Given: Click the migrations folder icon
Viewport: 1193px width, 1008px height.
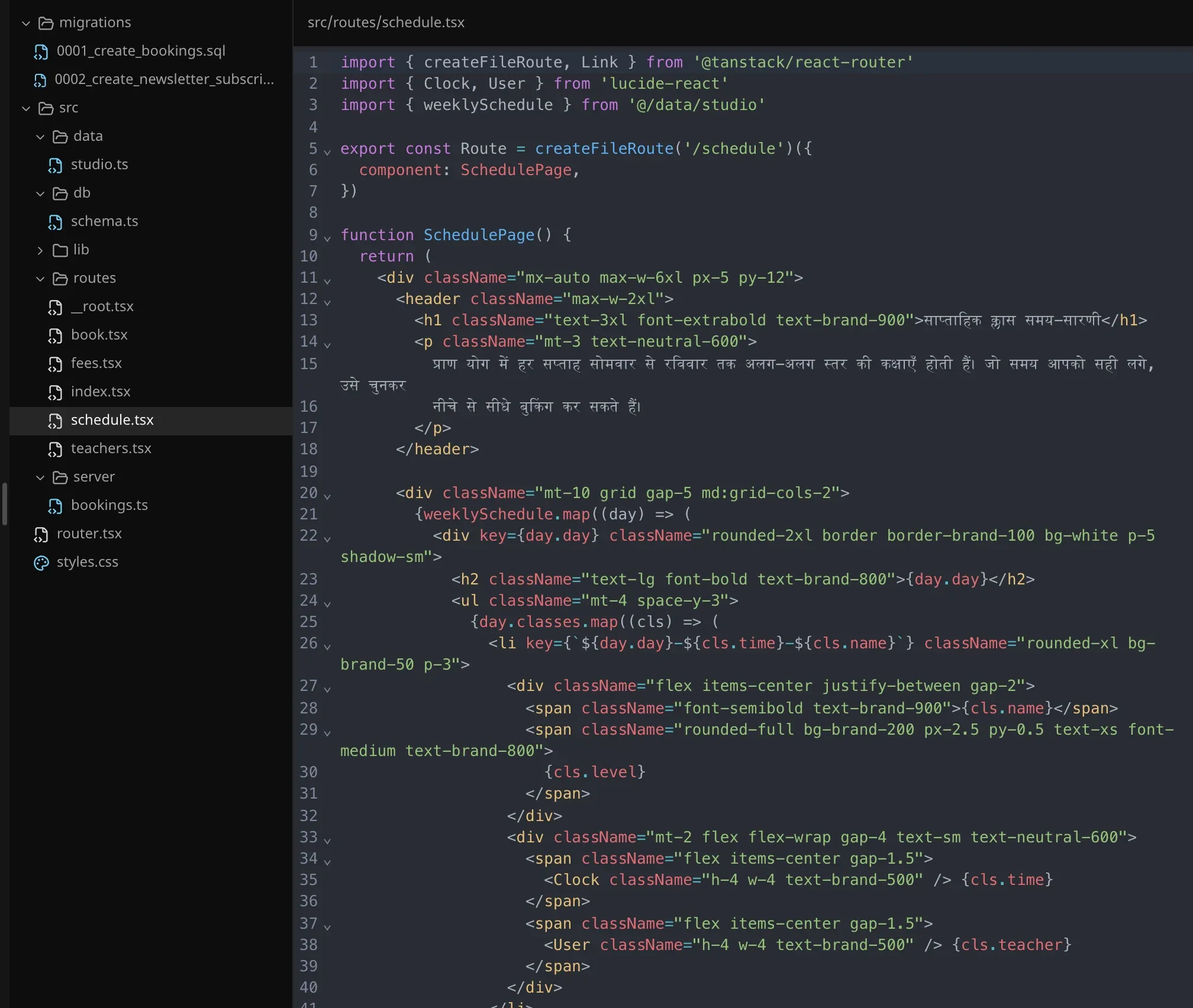Looking at the screenshot, I should [x=46, y=22].
